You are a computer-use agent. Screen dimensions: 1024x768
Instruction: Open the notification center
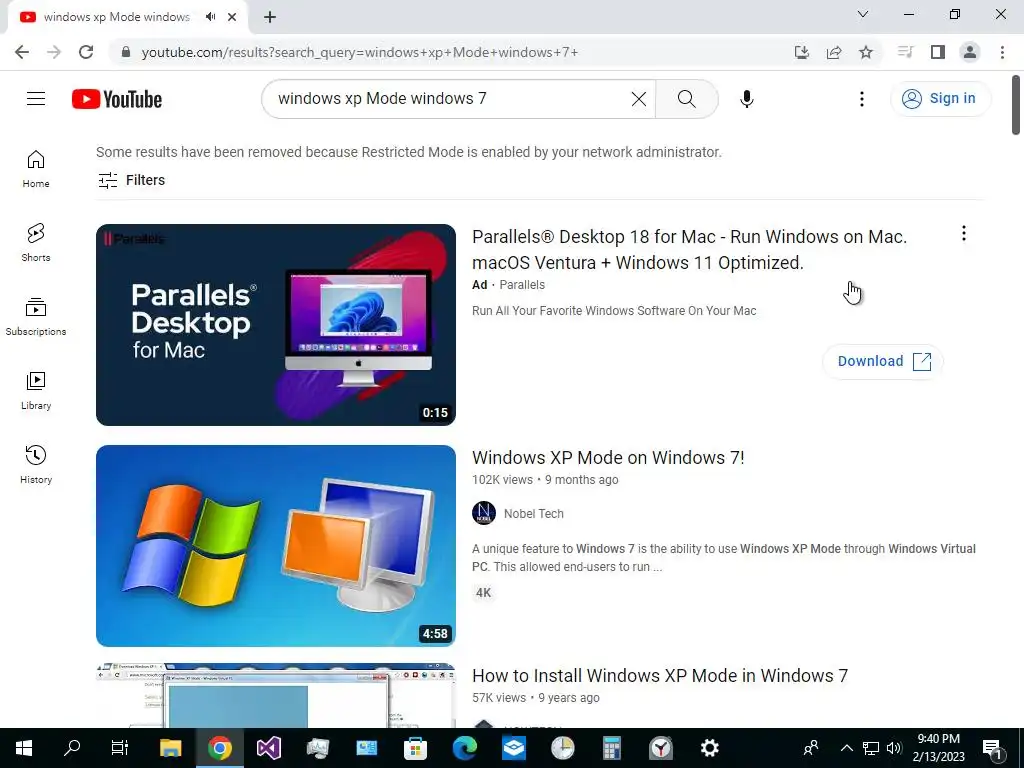[x=992, y=749]
